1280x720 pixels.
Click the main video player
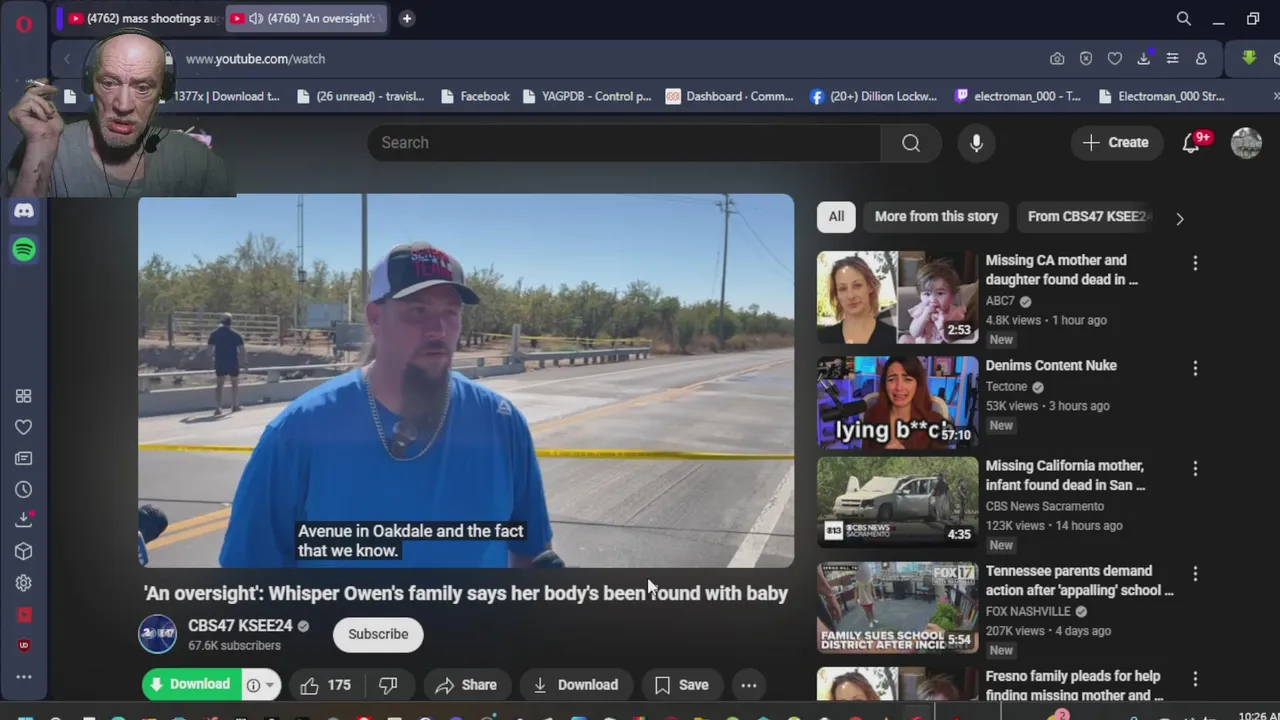(466, 380)
